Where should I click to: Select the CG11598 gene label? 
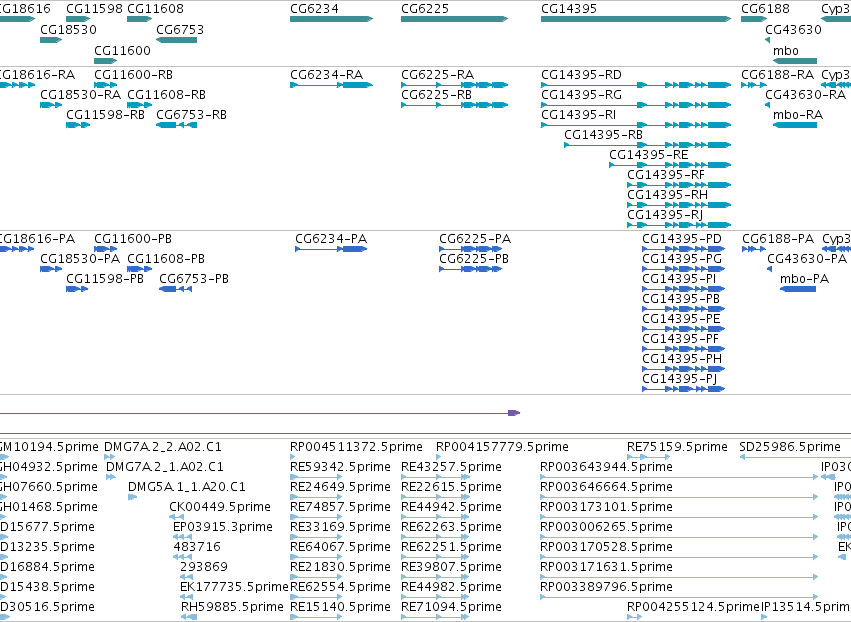pos(94,9)
